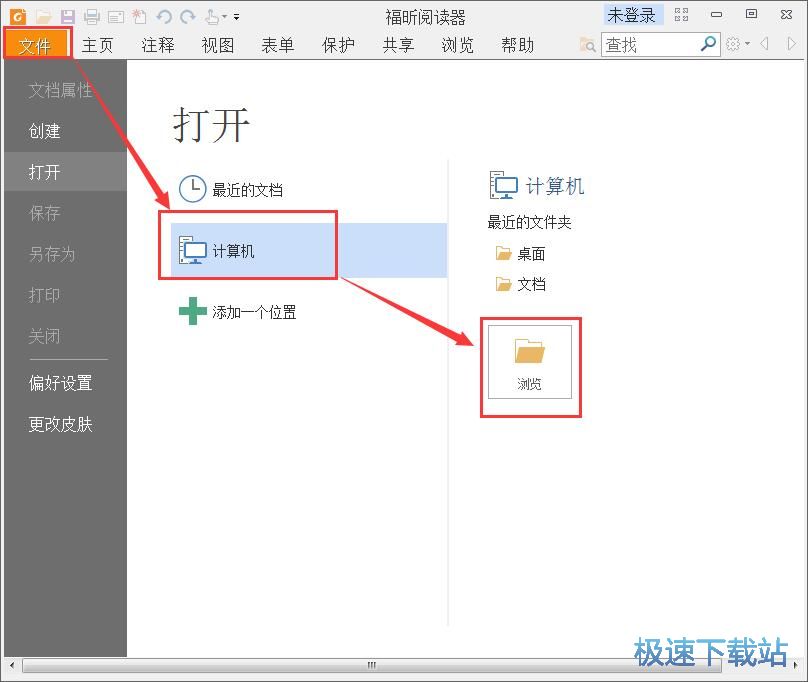This screenshot has height=682, width=808.
Task: Click the undo arrow icon
Action: point(164,16)
